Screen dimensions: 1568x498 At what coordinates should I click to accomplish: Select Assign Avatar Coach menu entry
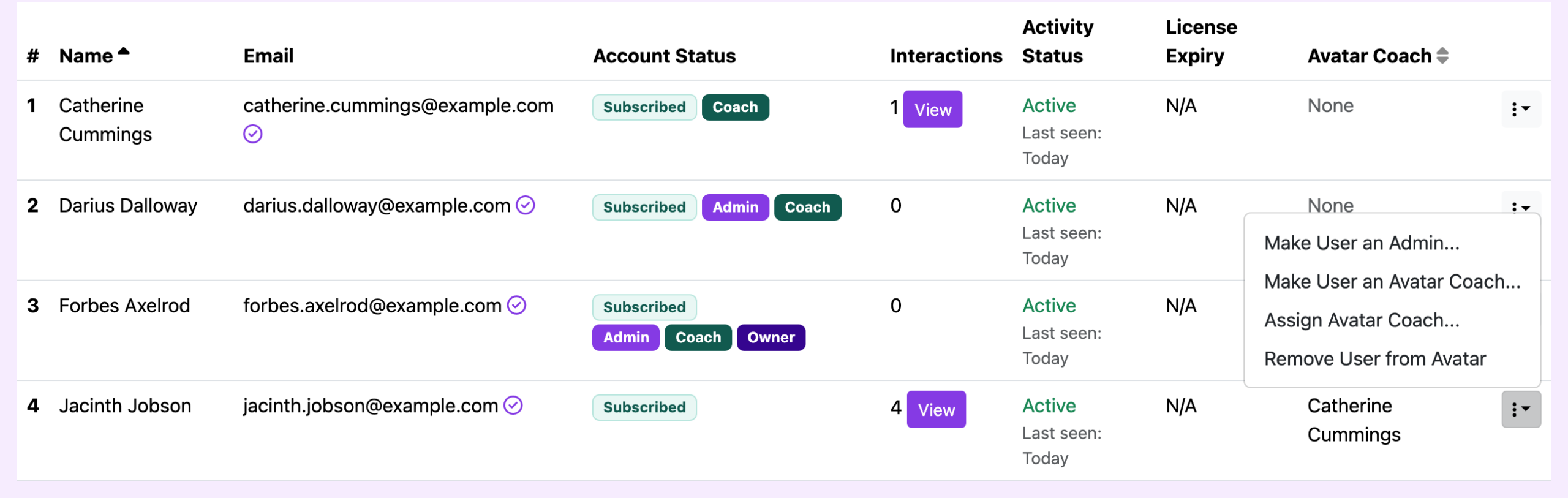coord(1362,320)
